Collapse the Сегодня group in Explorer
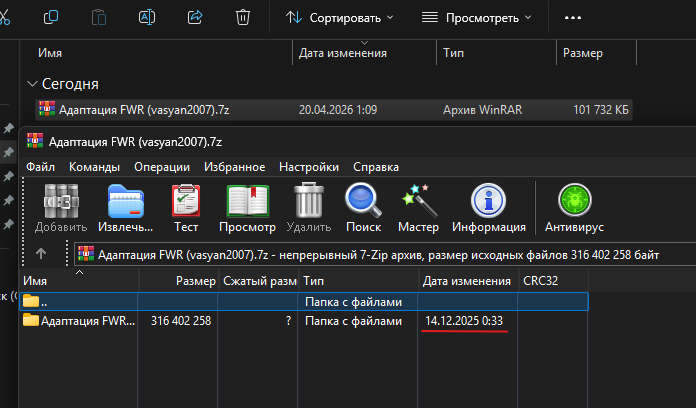This screenshot has width=696, height=408. 32,83
